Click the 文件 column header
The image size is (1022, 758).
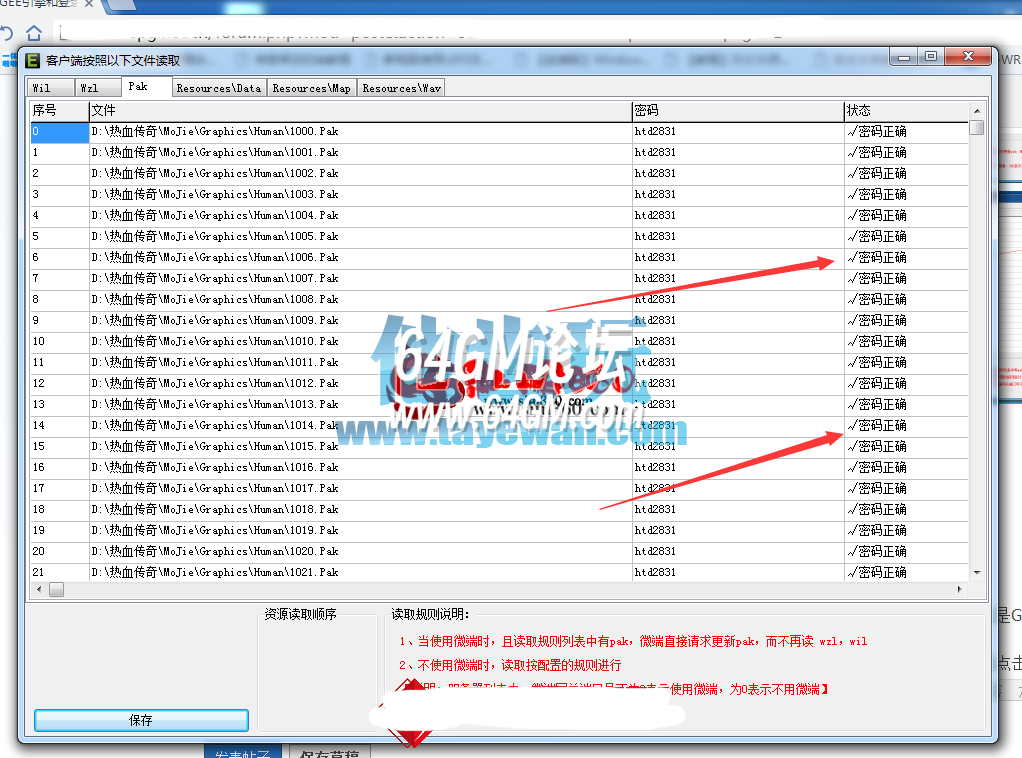point(360,111)
